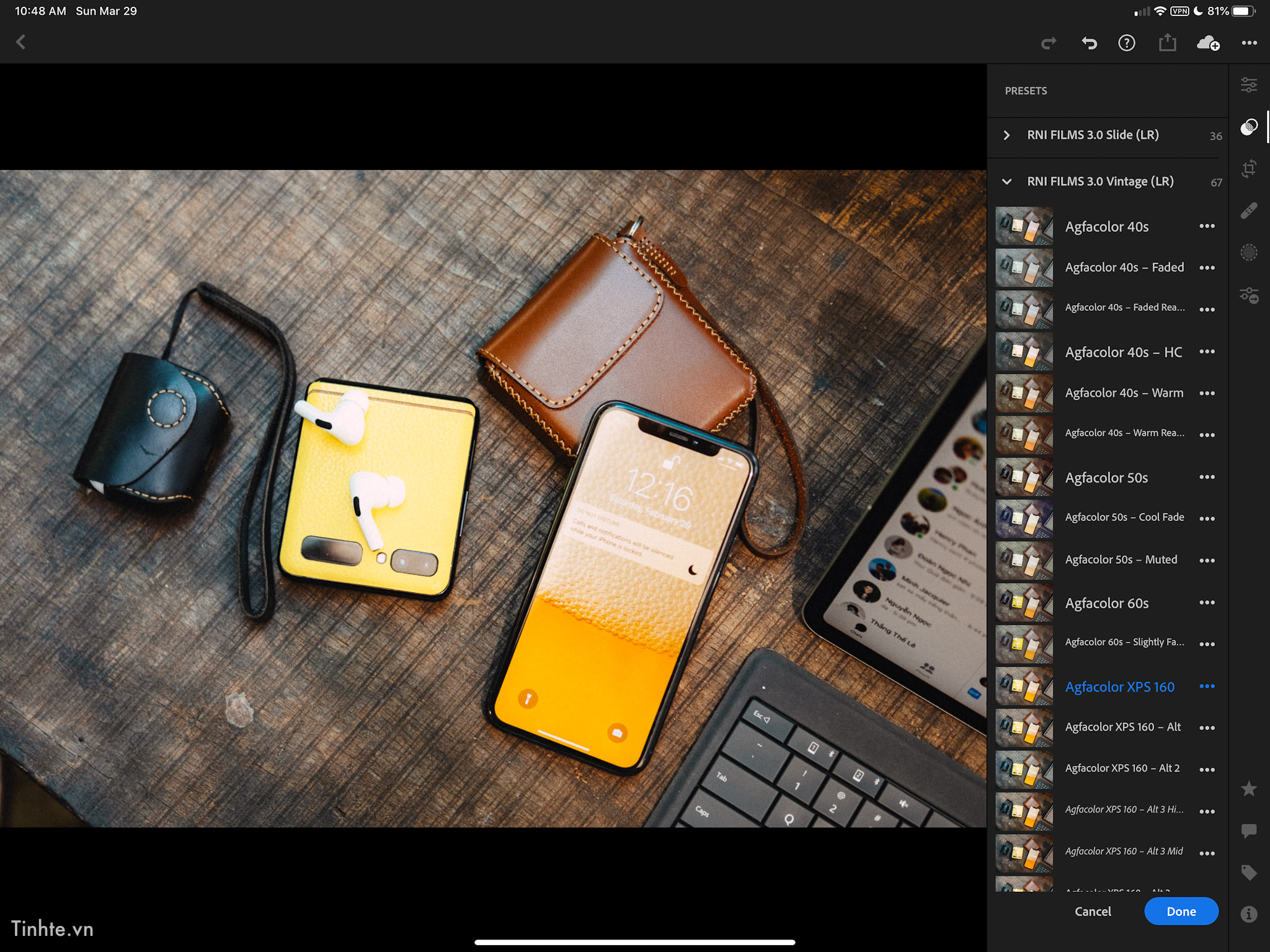Screen dimensions: 1270x952
Task: Open options for Agfacolor 40s – HC
Action: click(1207, 352)
